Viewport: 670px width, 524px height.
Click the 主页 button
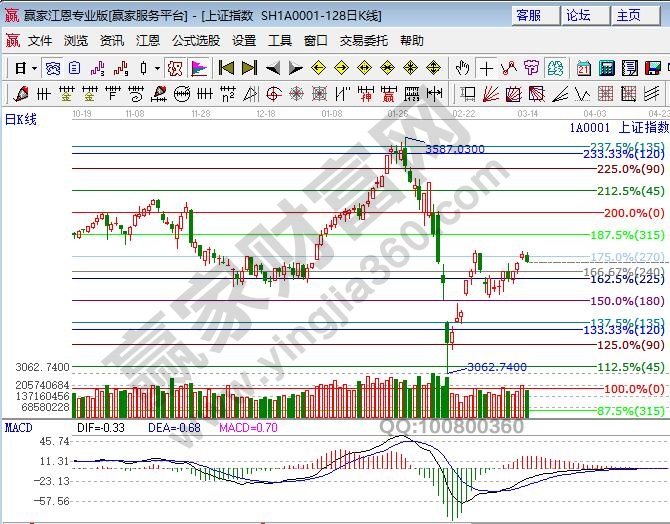pyautogui.click(x=629, y=15)
